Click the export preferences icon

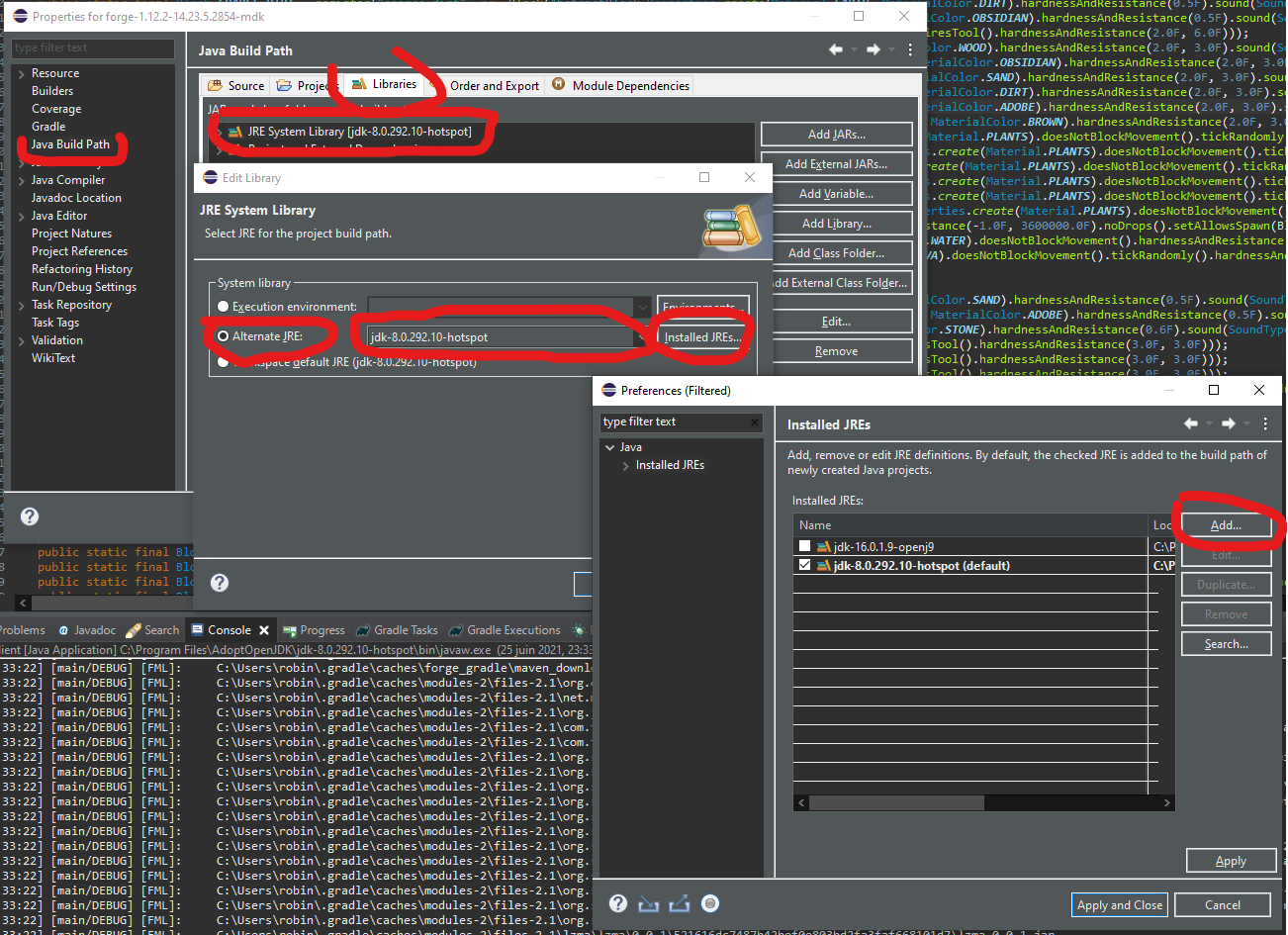tap(679, 903)
